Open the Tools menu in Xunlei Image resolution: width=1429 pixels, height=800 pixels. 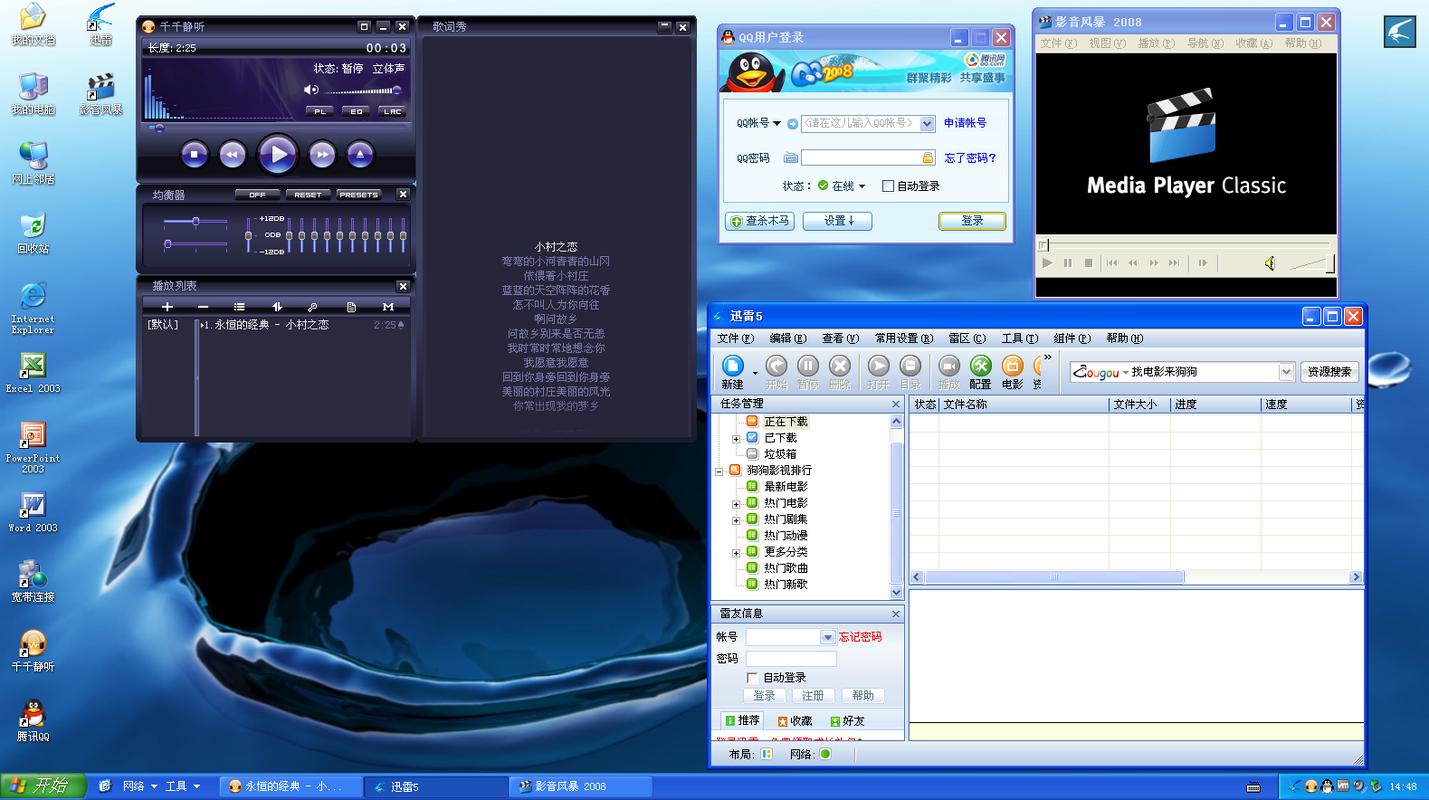(x=1019, y=339)
